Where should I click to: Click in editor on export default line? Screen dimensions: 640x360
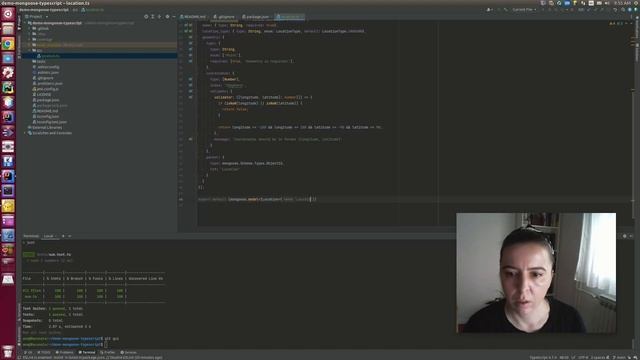pos(258,199)
